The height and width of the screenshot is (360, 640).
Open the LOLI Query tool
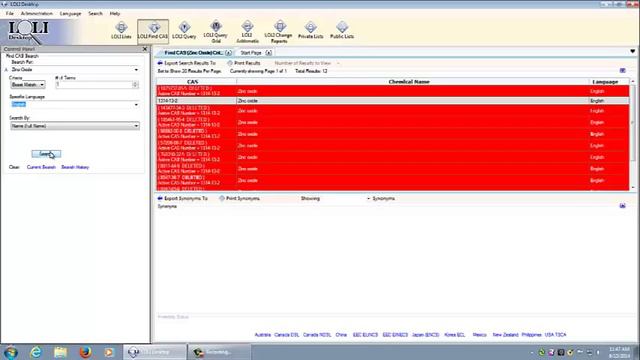pos(184,31)
